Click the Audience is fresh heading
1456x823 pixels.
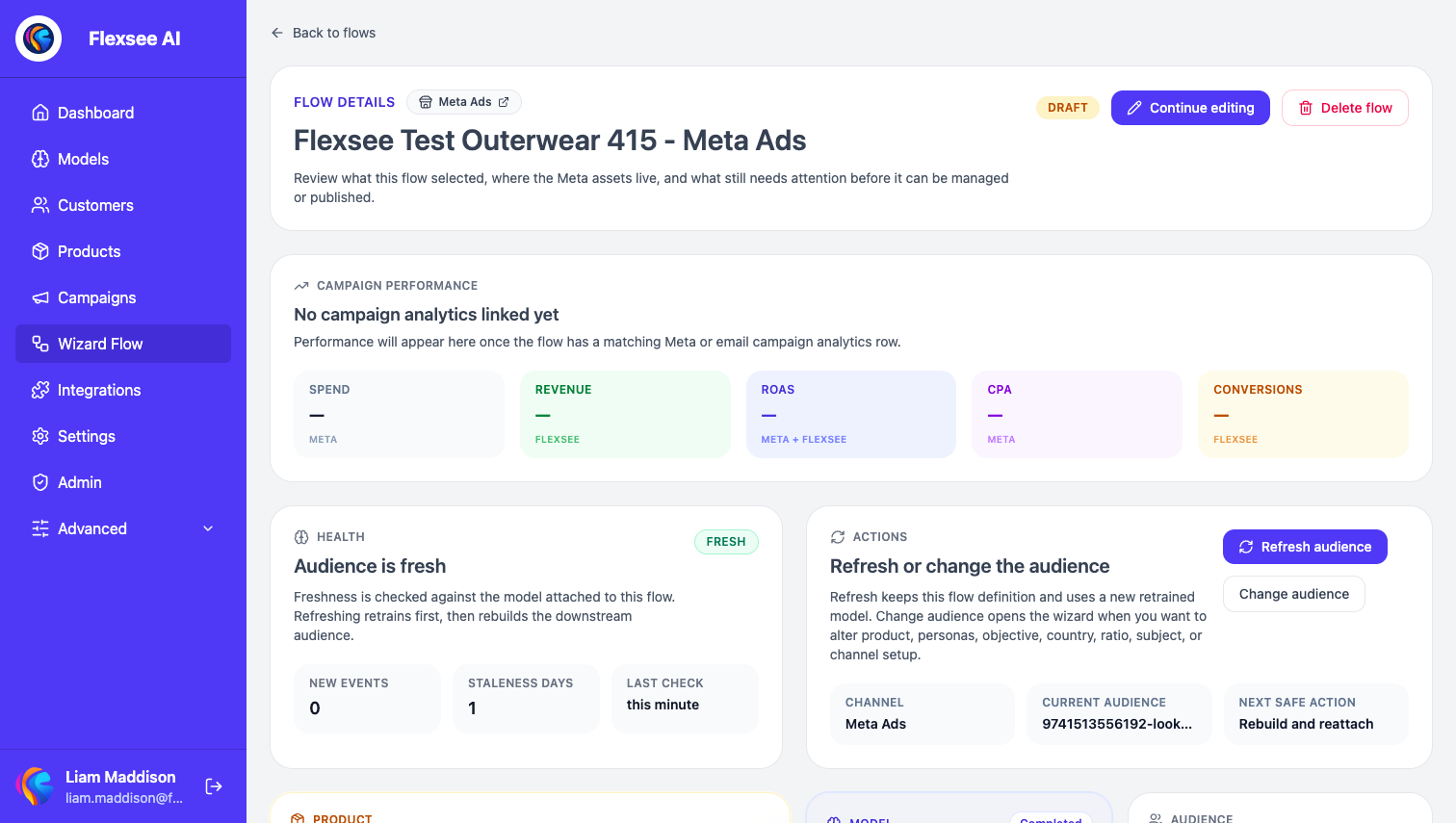point(370,566)
